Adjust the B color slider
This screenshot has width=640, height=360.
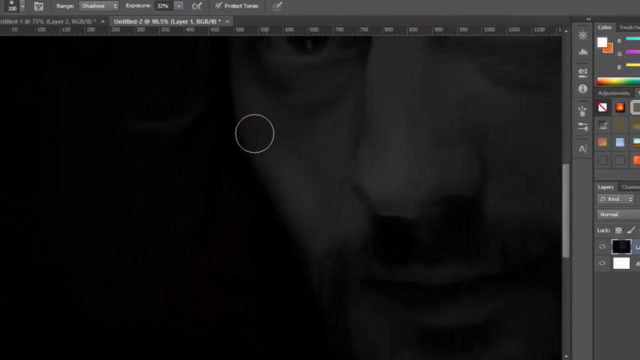pos(633,65)
